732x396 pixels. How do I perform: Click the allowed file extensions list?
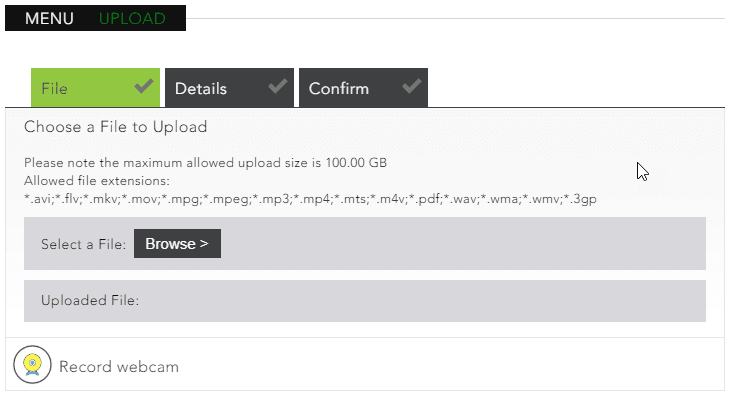pyautogui.click(x=310, y=199)
